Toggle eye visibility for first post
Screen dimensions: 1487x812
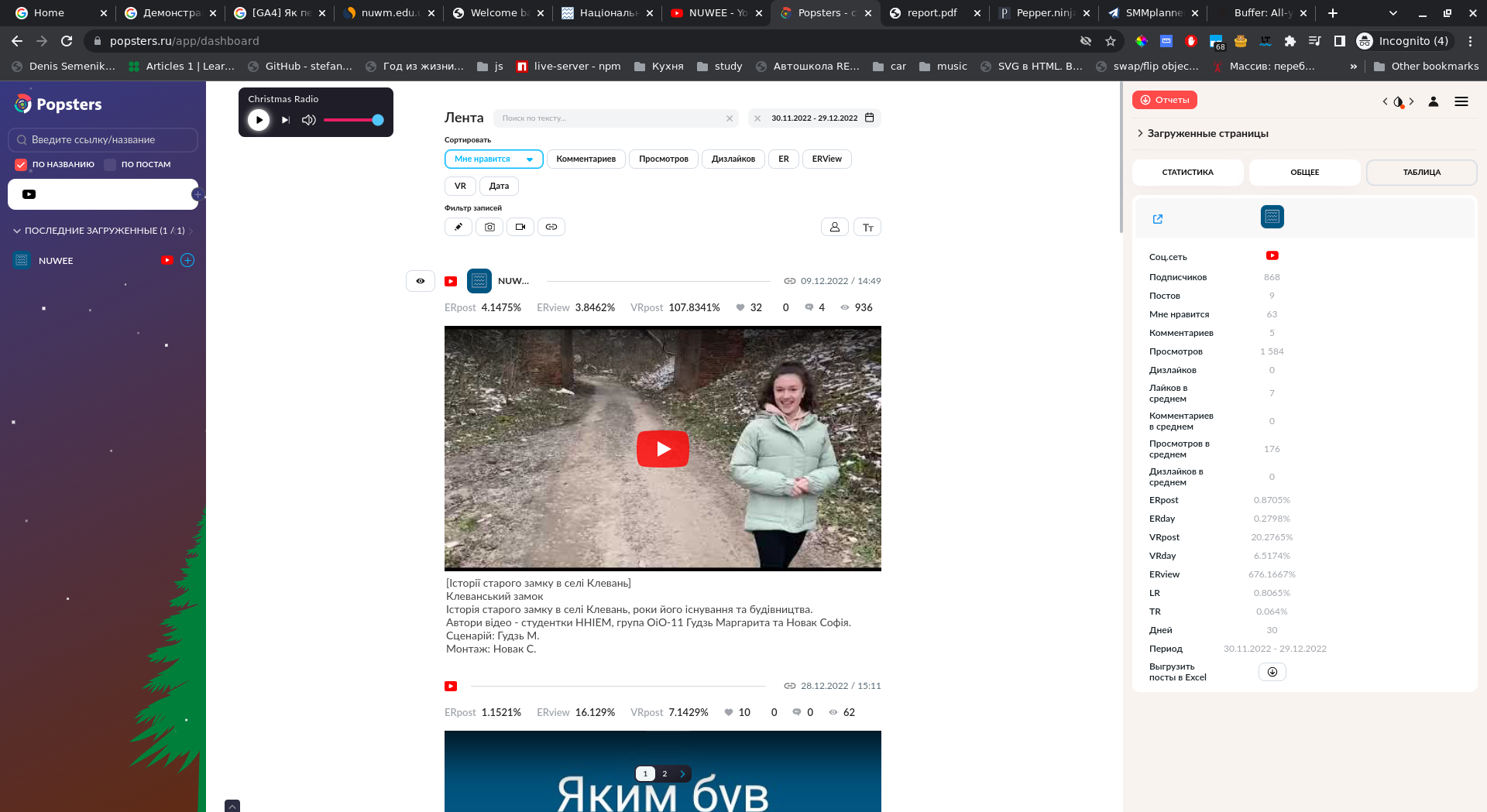[x=421, y=281]
